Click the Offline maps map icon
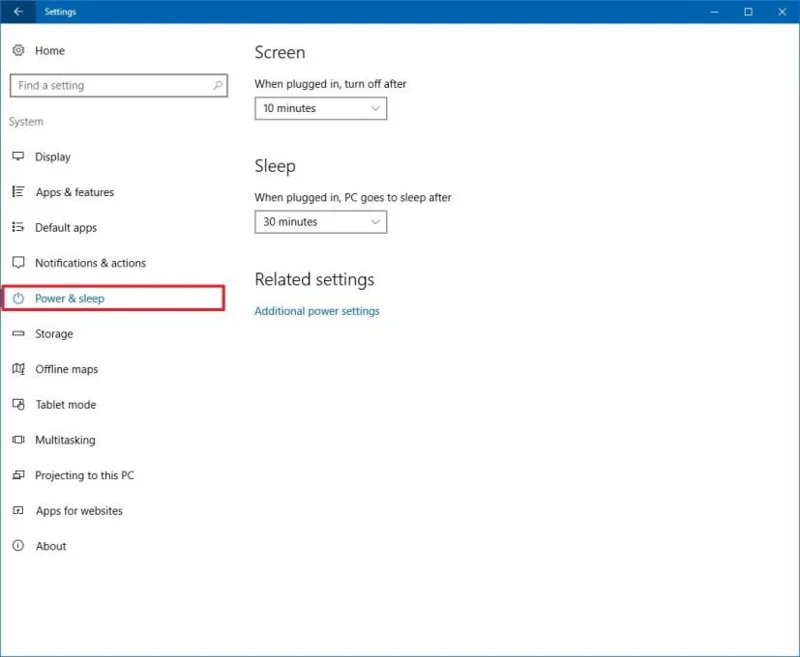This screenshot has height=657, width=800. coord(18,368)
